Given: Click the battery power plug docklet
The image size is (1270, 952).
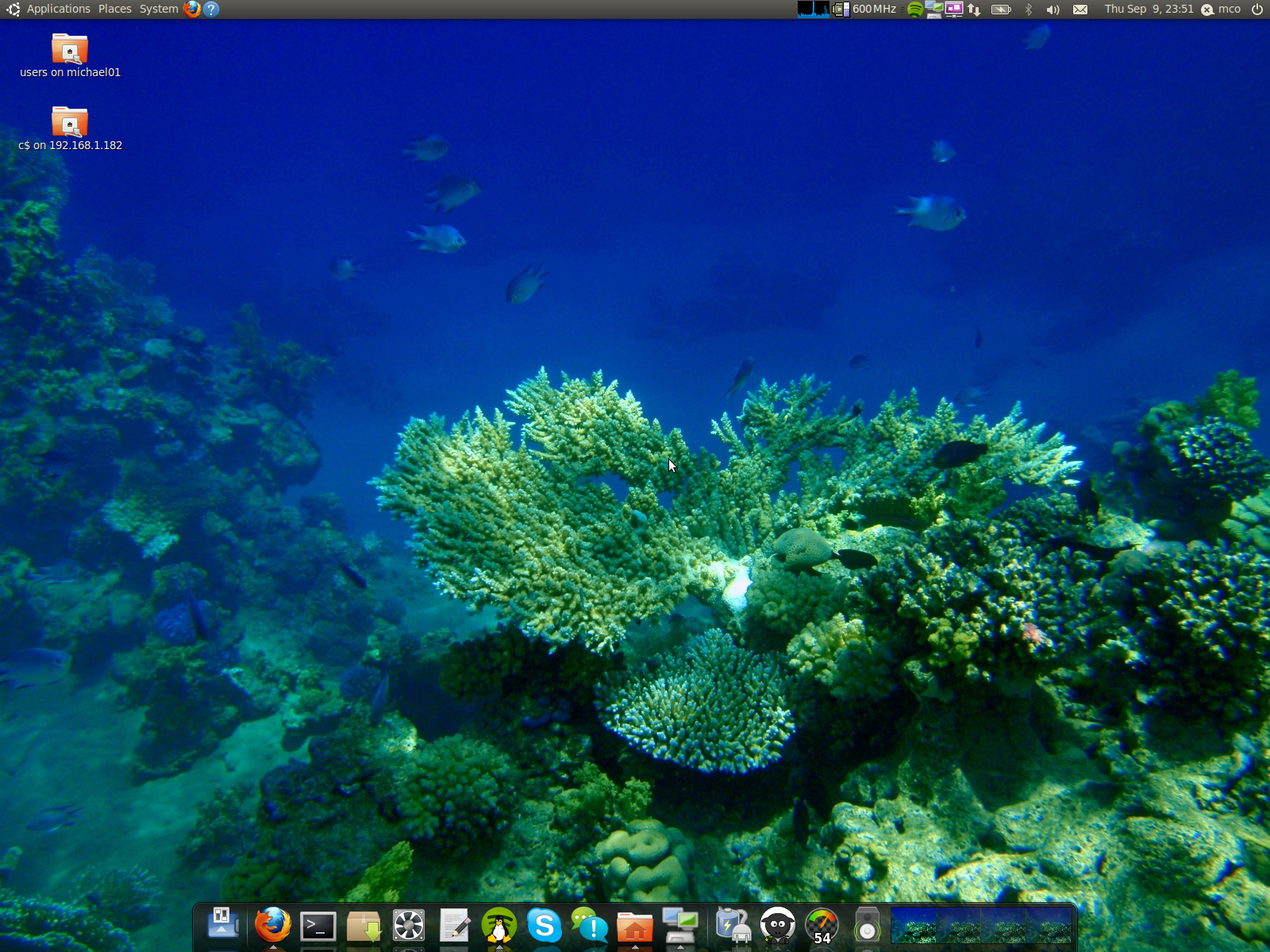Looking at the screenshot, I should tap(733, 925).
